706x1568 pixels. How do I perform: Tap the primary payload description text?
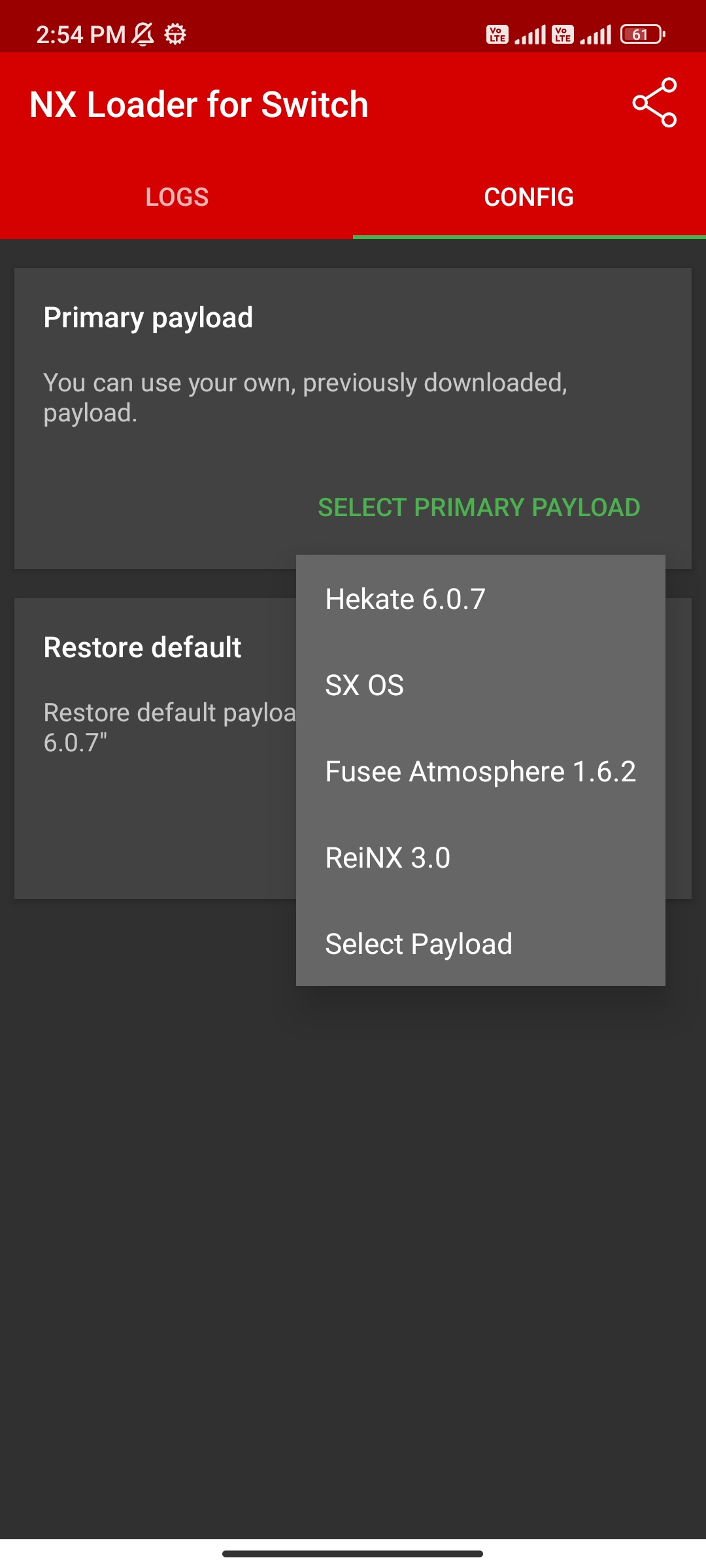coord(305,397)
